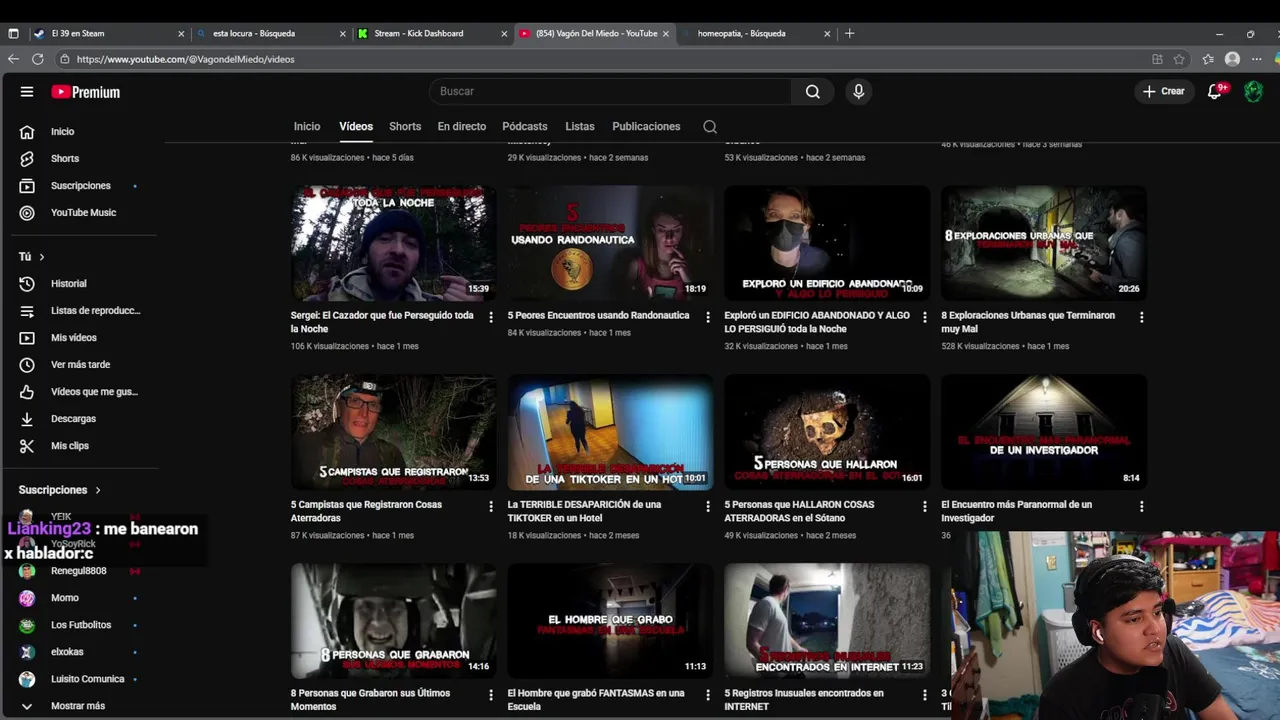Open options for 5 Peores Encuentros video
The image size is (1280, 720).
[708, 317]
